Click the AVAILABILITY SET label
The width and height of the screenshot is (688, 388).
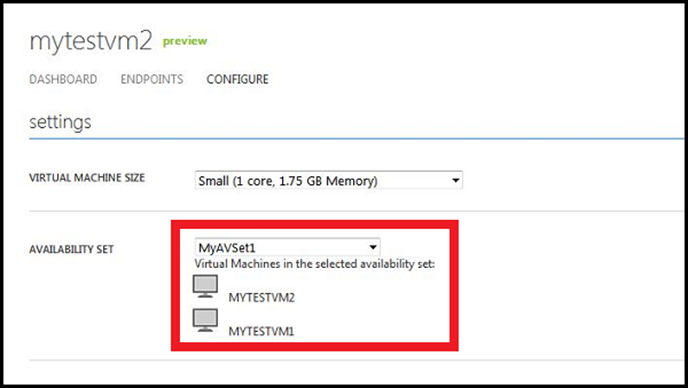[x=72, y=249]
